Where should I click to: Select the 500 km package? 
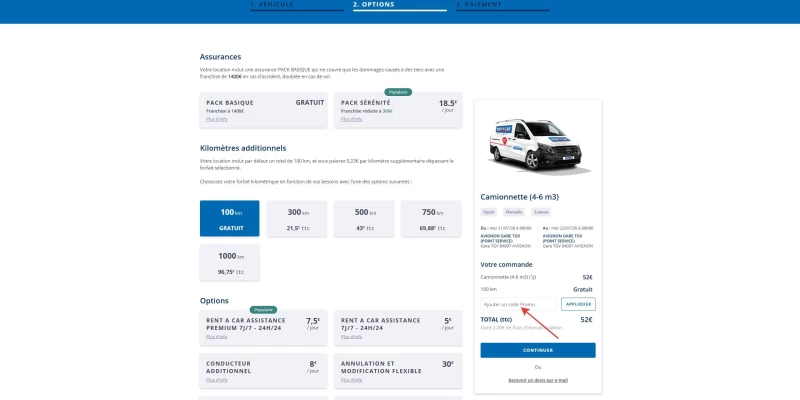(x=364, y=218)
